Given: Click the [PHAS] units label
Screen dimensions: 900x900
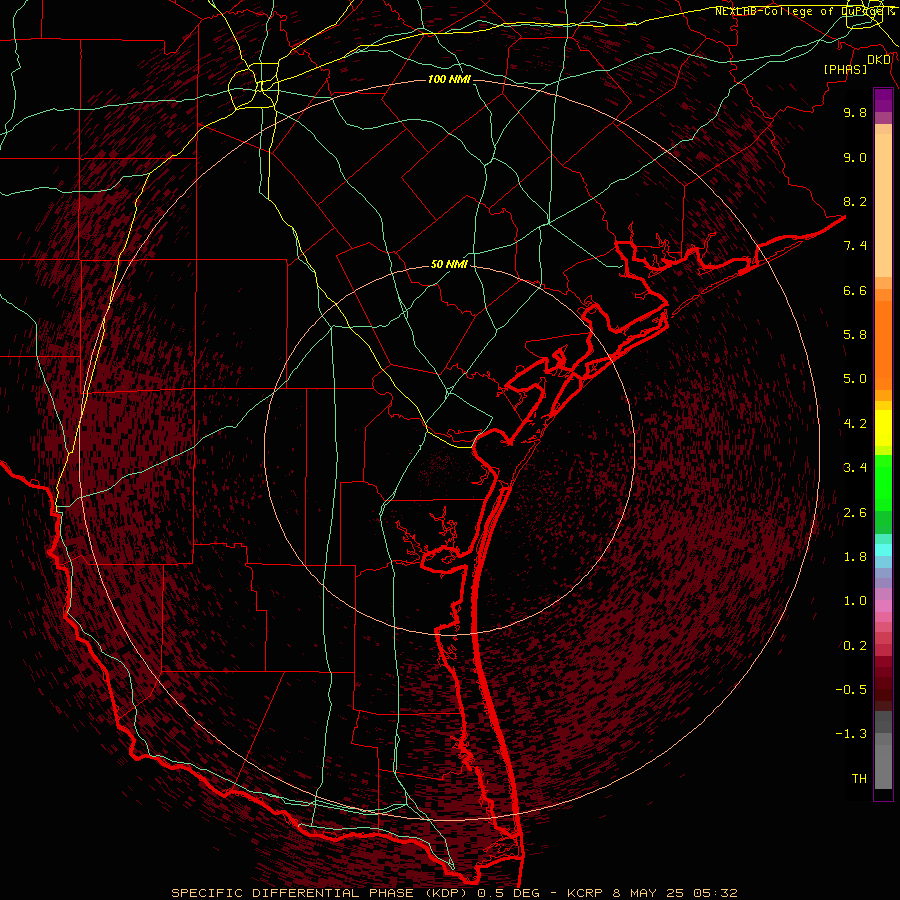Looking at the screenshot, I should coord(845,70).
